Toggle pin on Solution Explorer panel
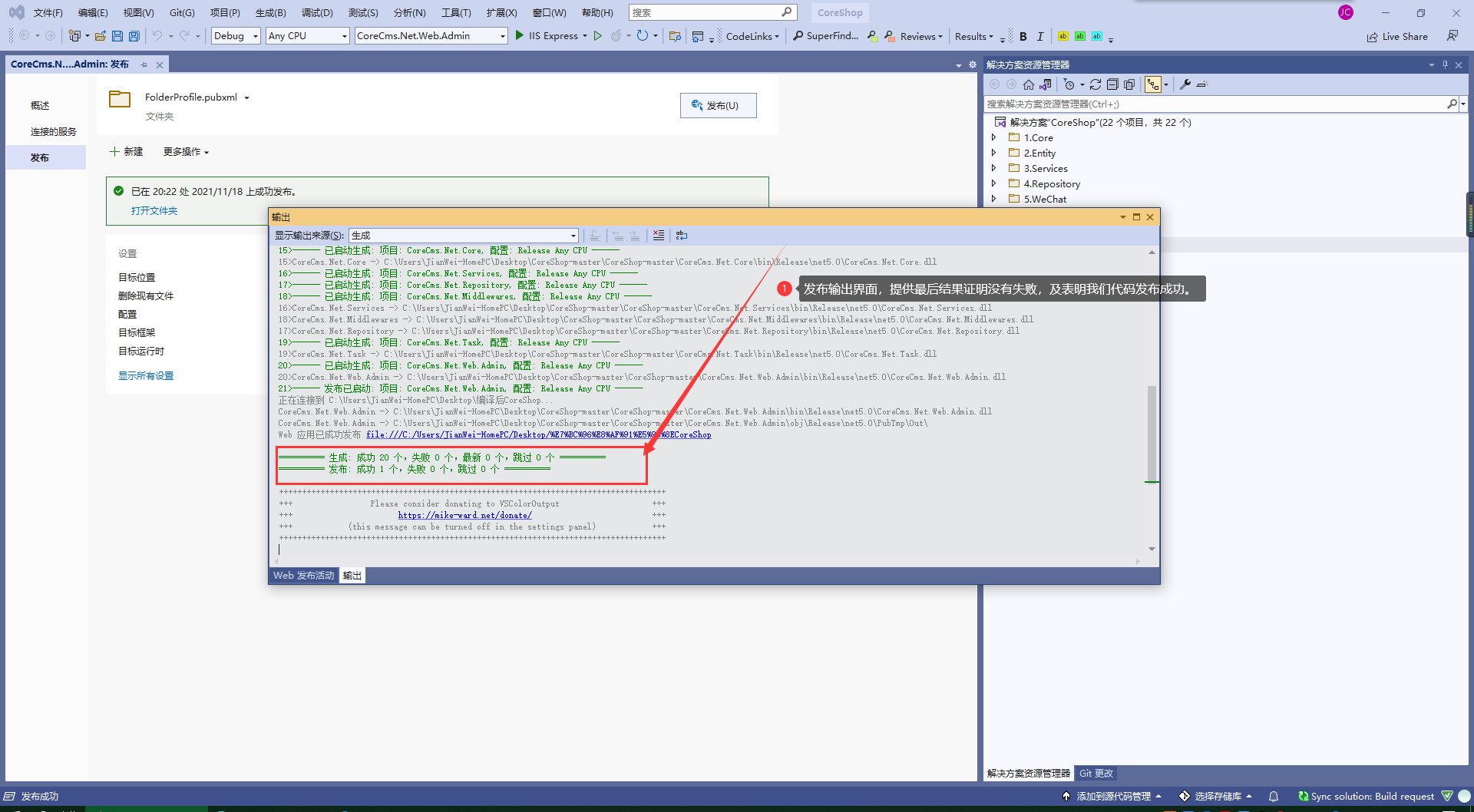Screen dimensions: 1474x812 (1445, 65)
